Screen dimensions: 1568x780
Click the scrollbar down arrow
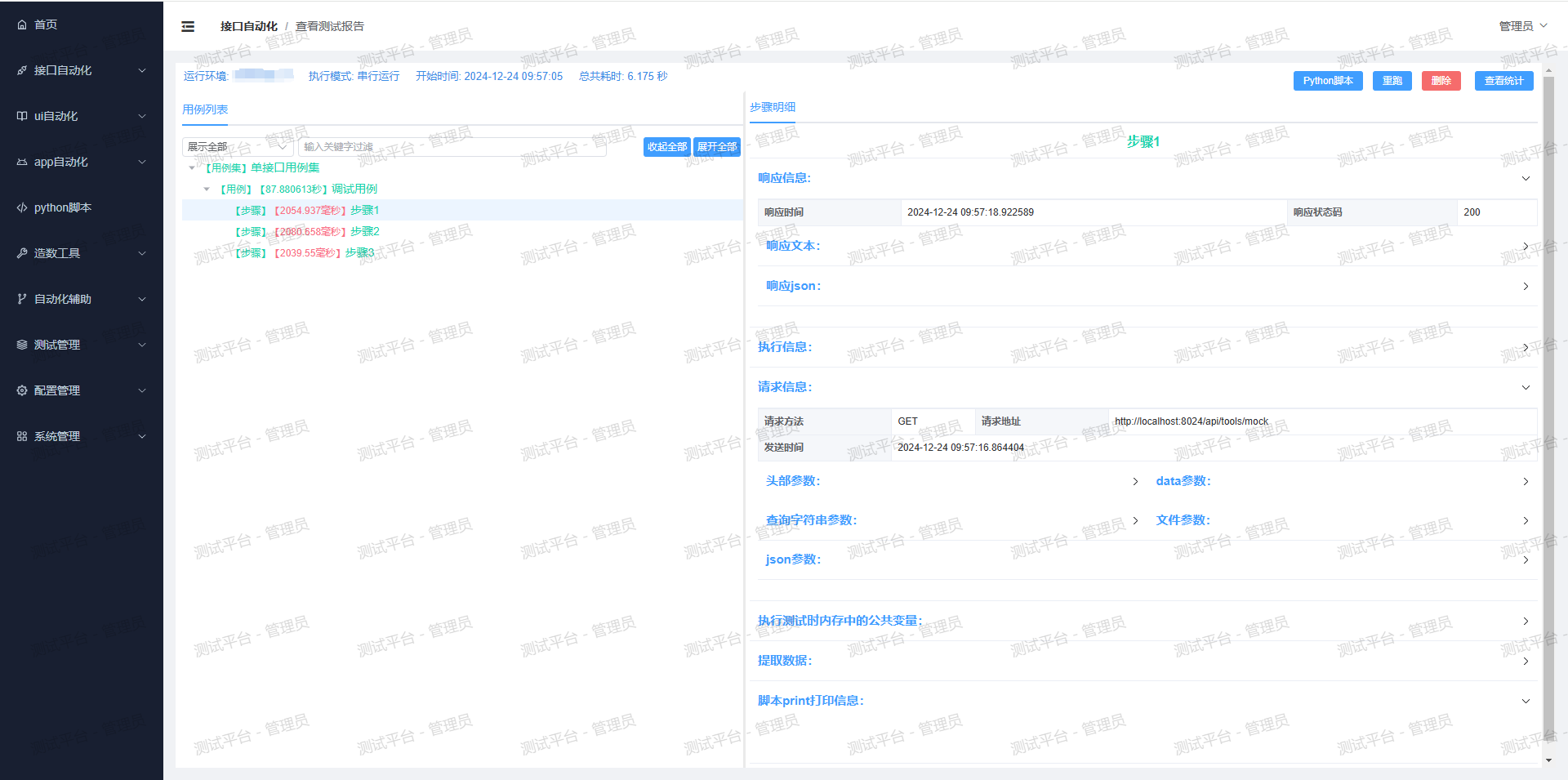tap(1548, 760)
